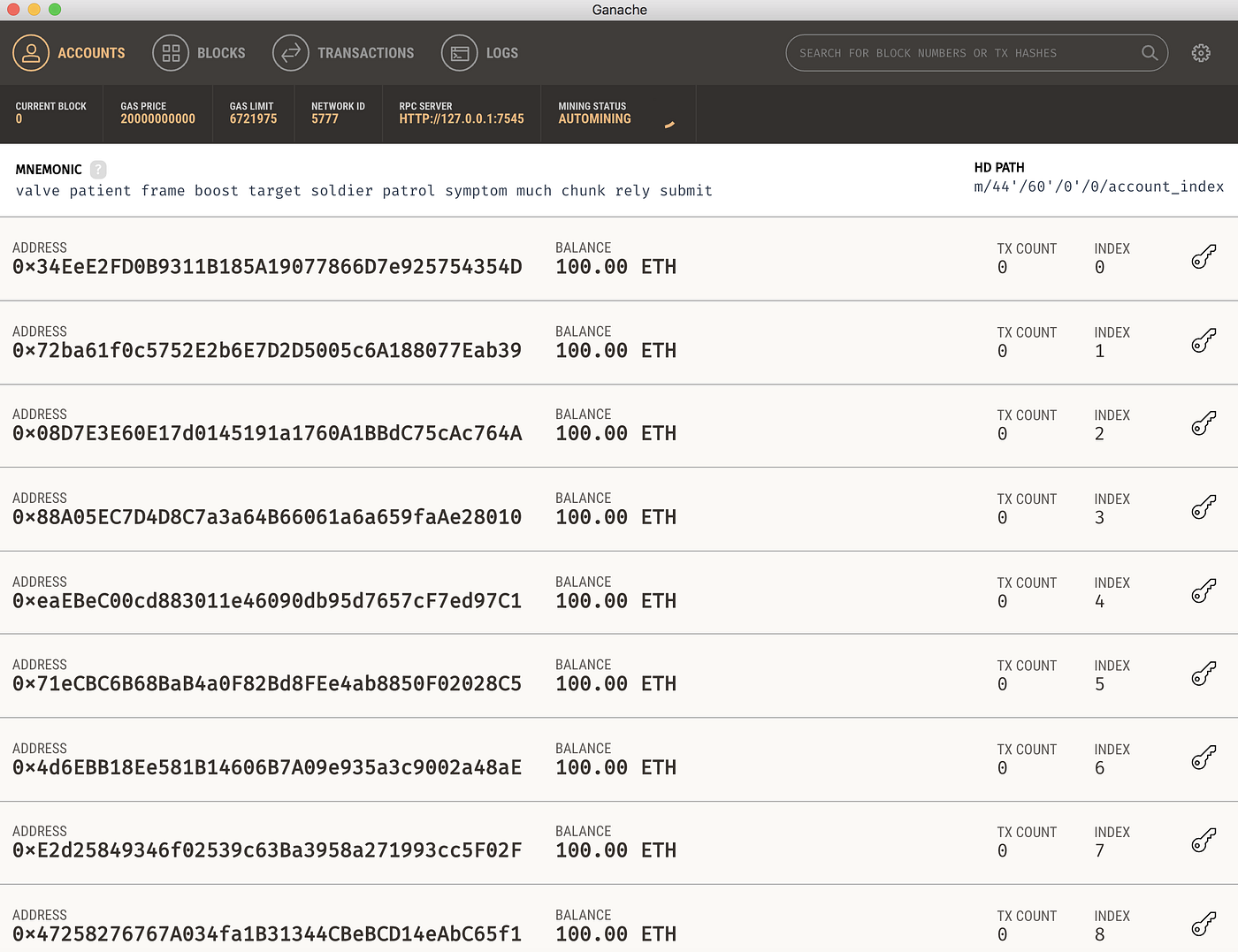Click the 100.00 ETH balance of index 4

point(615,601)
